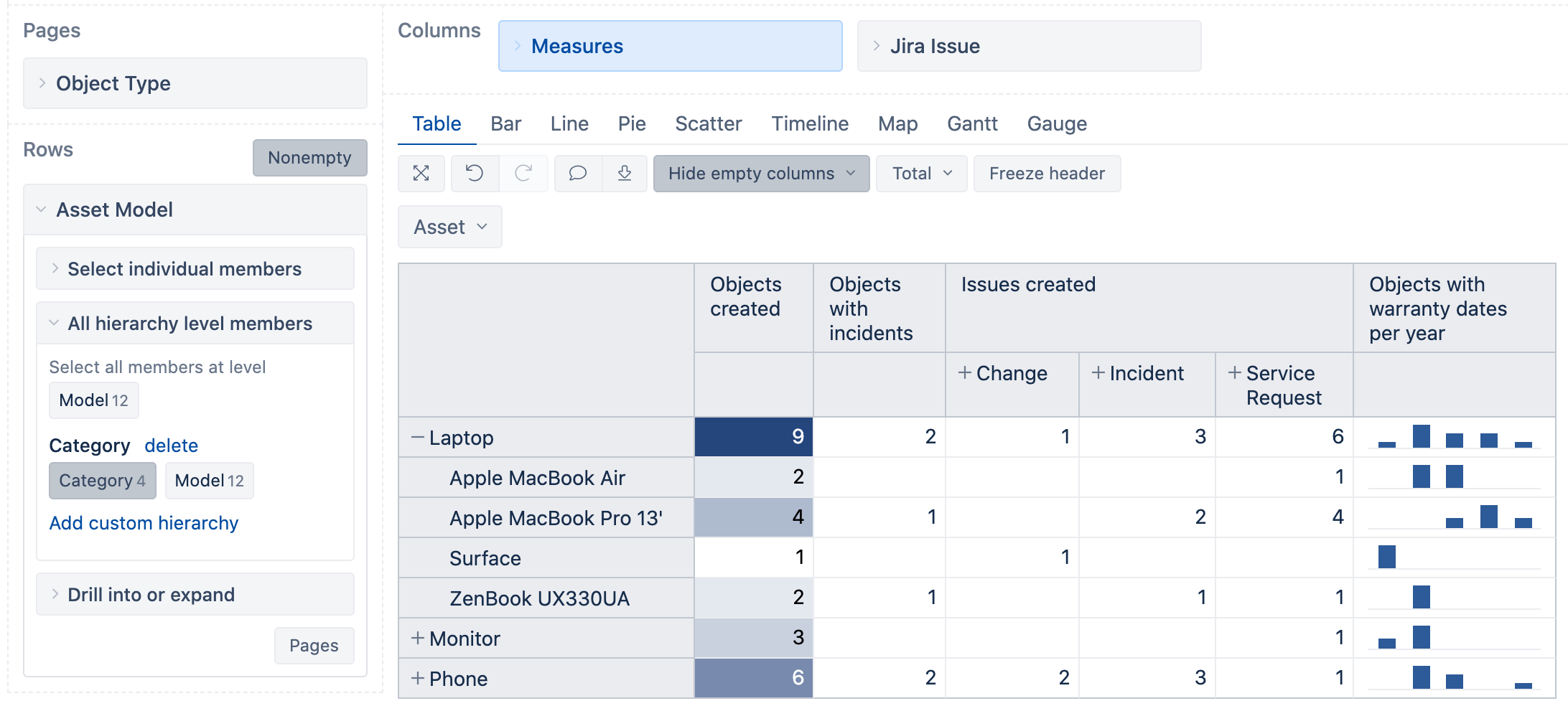Click the export download icon
This screenshot has width=1568, height=706.
[x=625, y=174]
